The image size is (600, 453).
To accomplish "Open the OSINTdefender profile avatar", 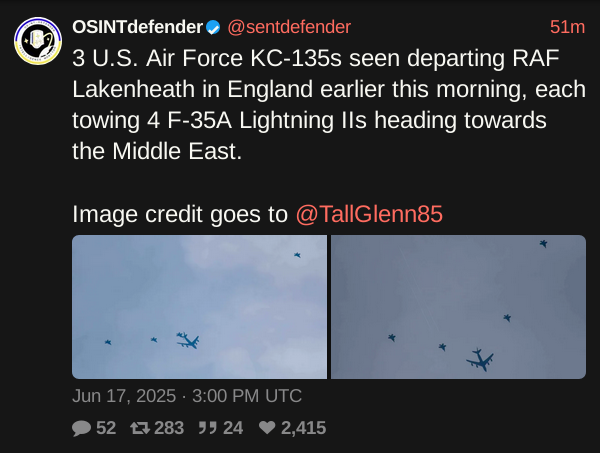I will 38,41.
